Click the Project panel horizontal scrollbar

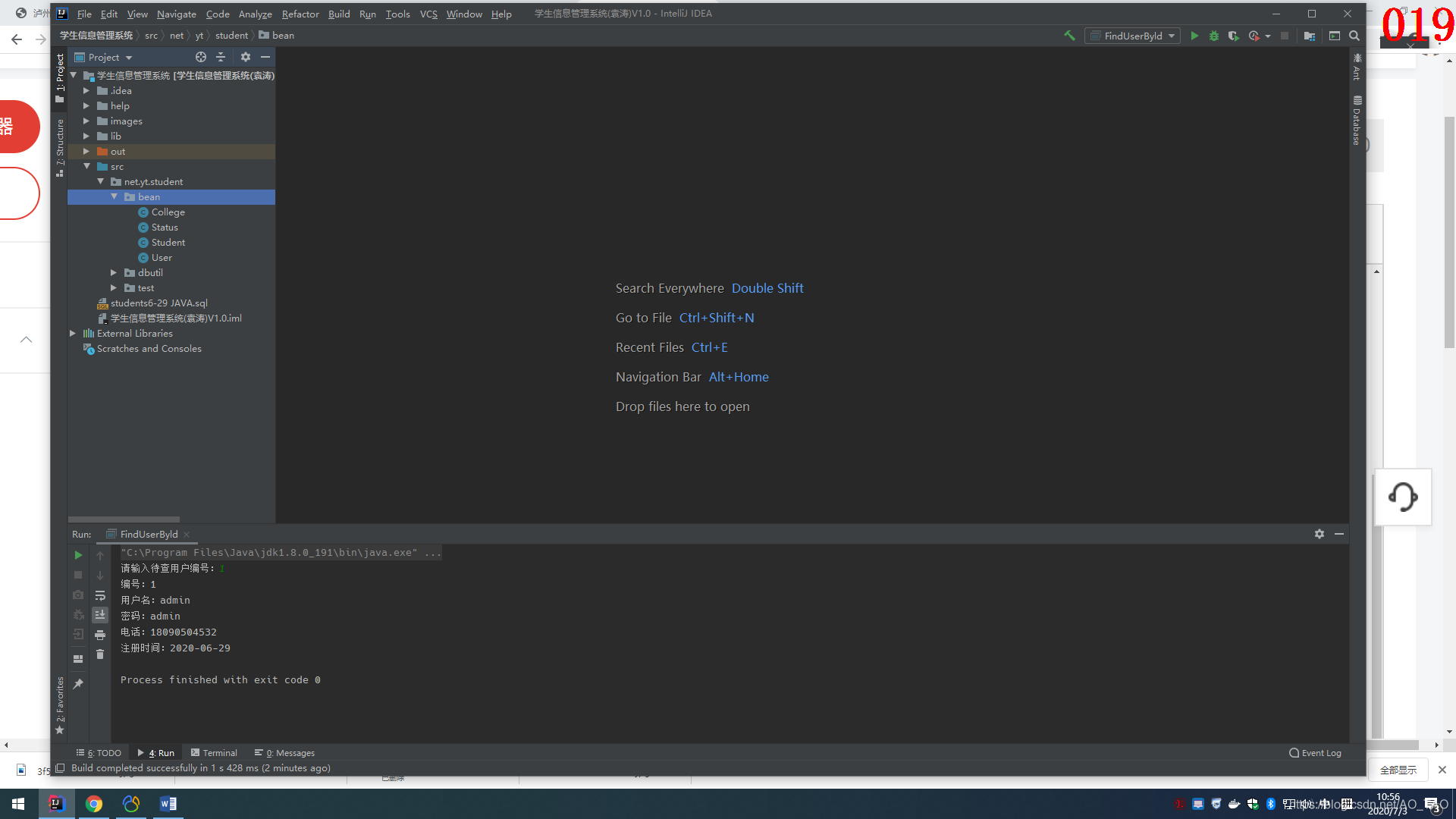(x=124, y=519)
